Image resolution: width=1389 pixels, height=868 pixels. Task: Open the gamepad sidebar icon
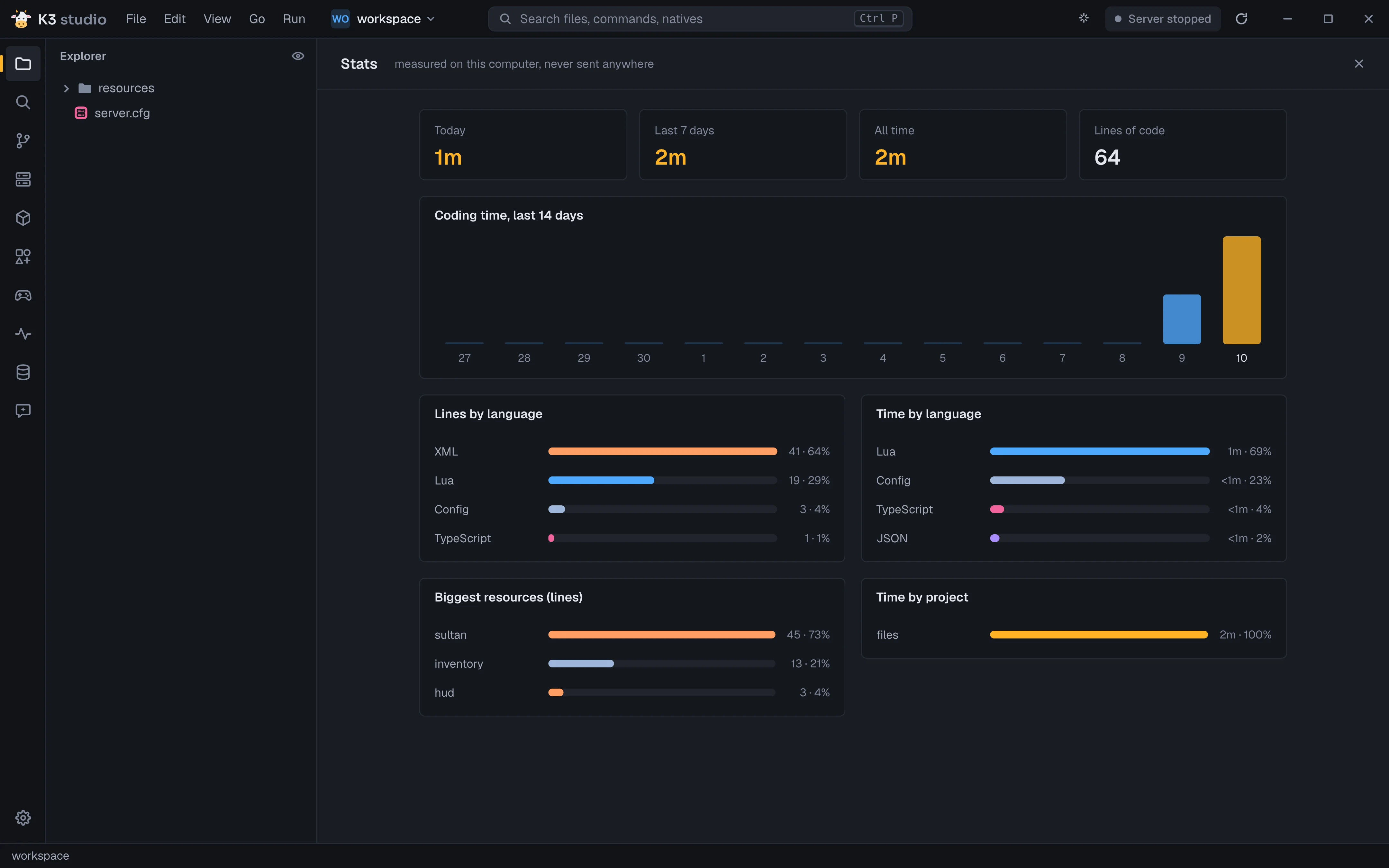pyautogui.click(x=23, y=295)
